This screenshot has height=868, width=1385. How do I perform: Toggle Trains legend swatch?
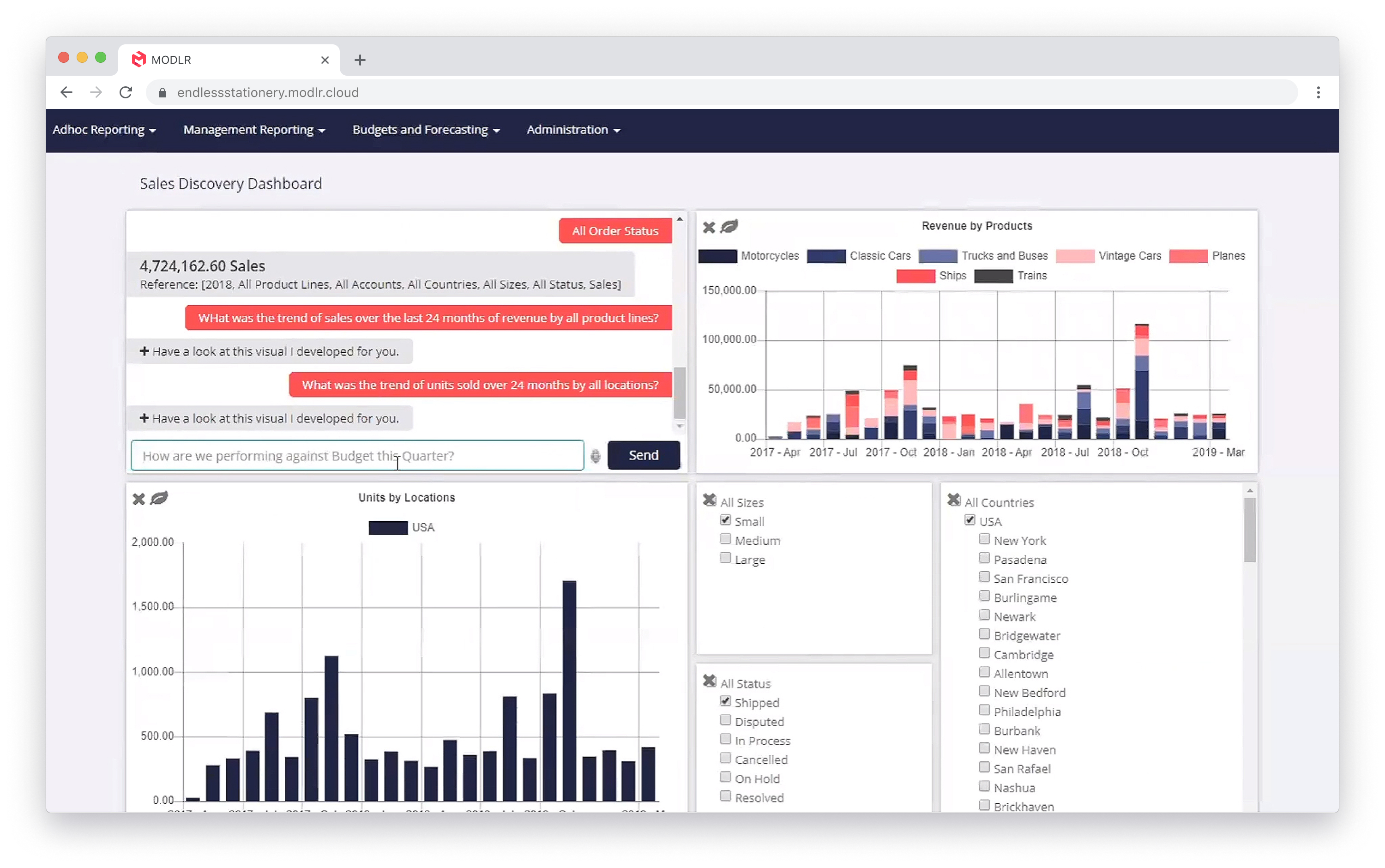[x=994, y=276]
